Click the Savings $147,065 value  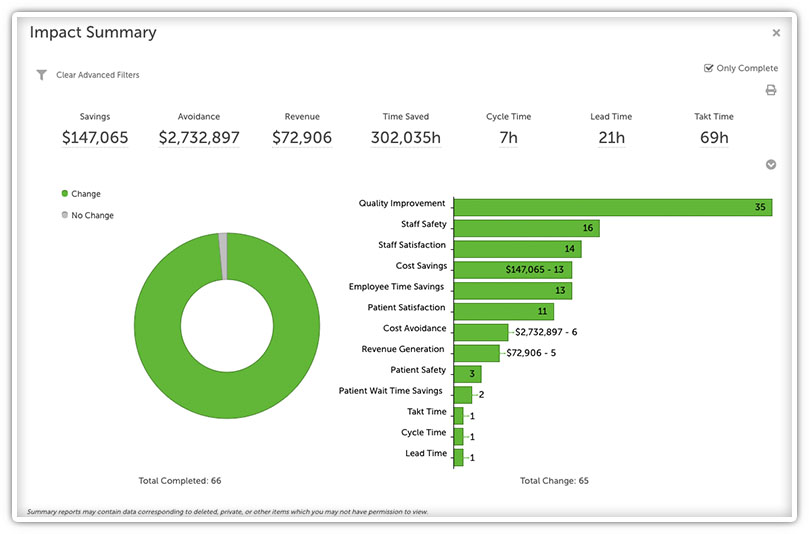tap(95, 138)
